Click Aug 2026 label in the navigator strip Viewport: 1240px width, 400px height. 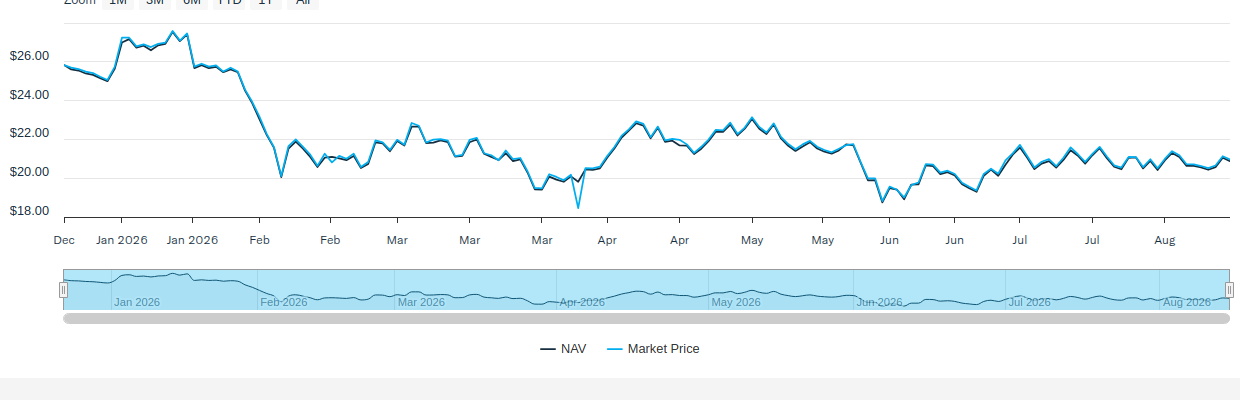coord(1187,302)
